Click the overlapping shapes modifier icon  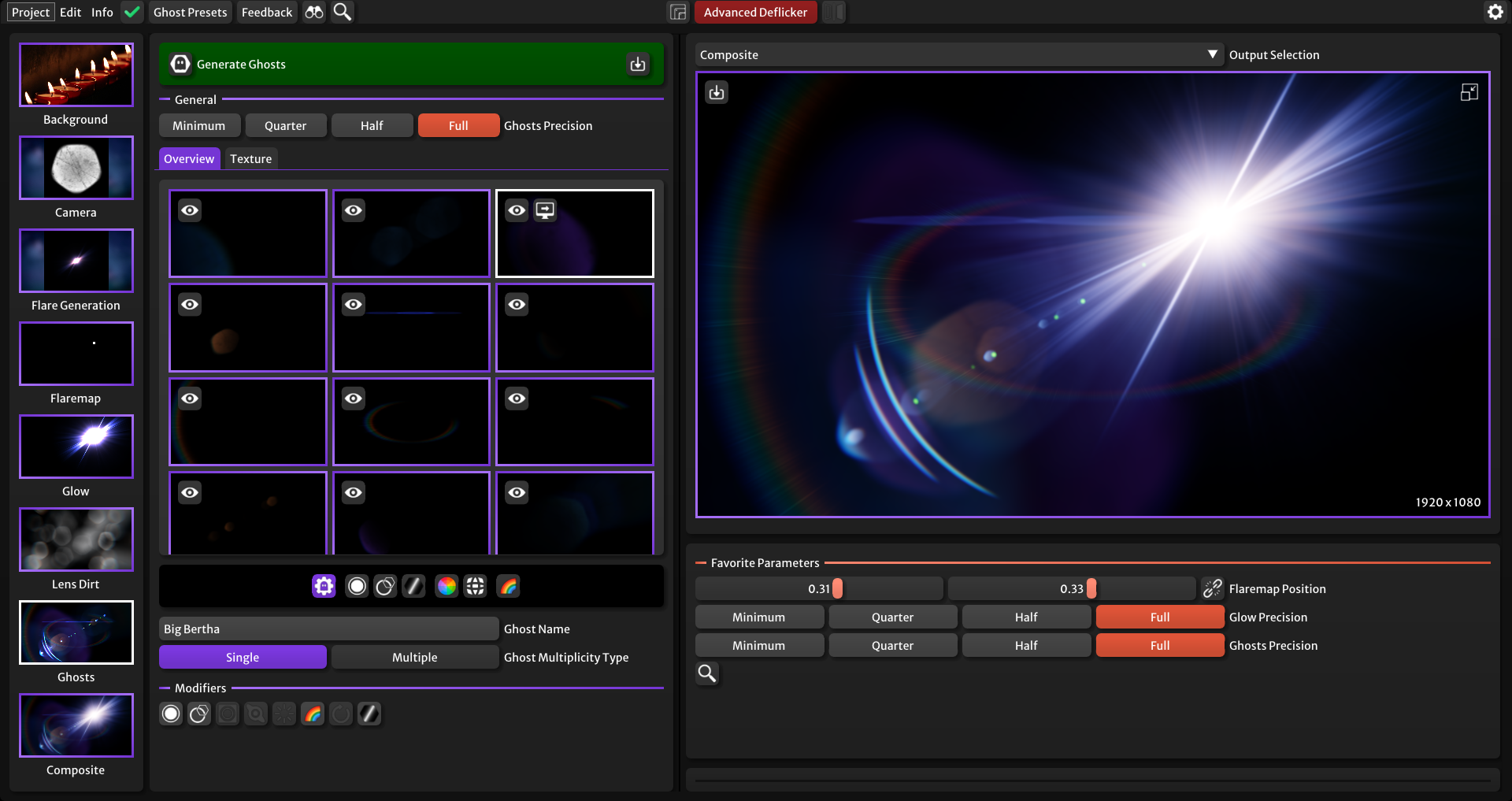(x=199, y=714)
